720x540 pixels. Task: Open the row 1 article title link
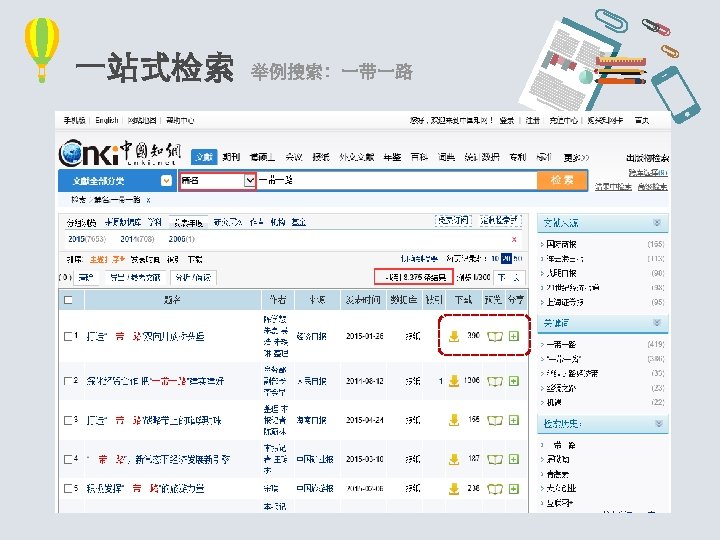pyautogui.click(x=146, y=337)
